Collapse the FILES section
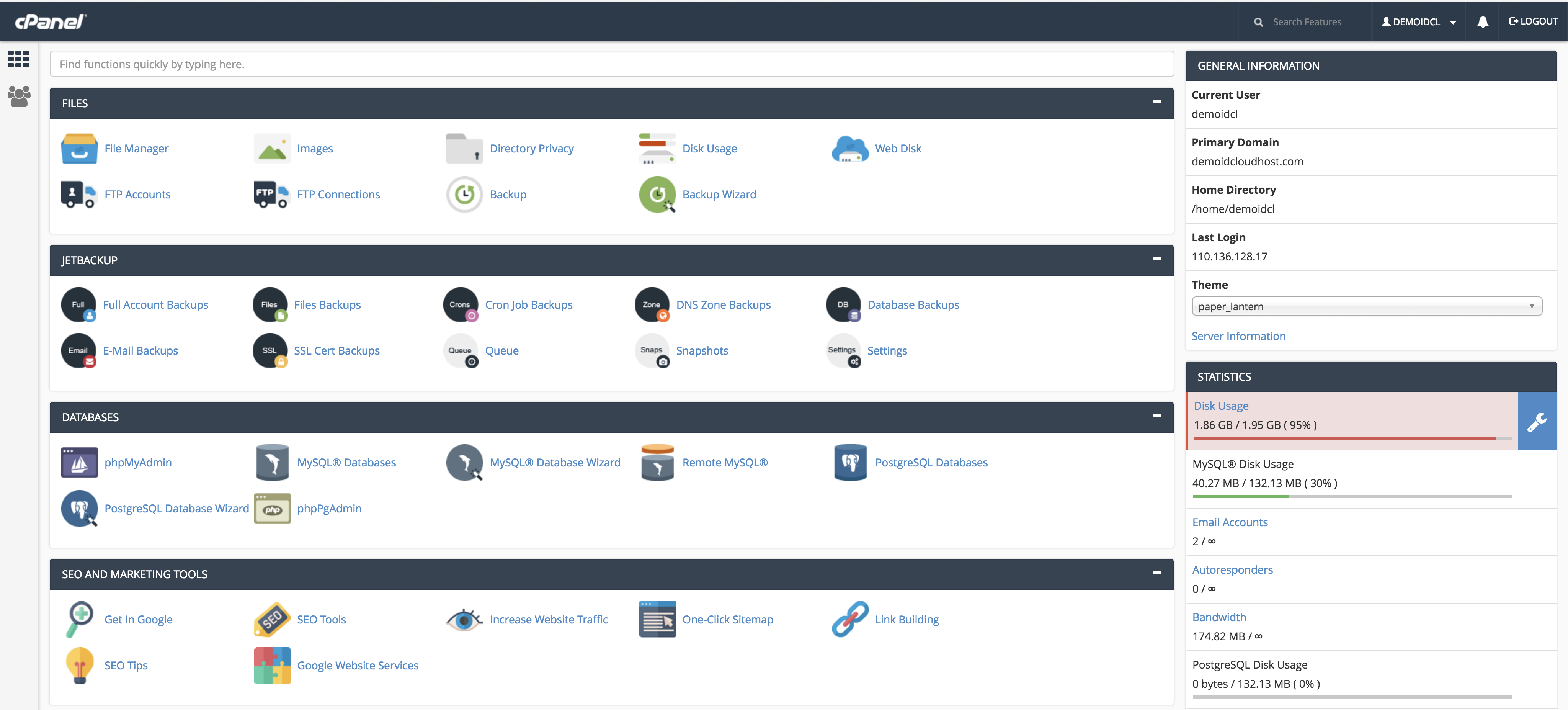The image size is (1568, 710). coord(1157,102)
